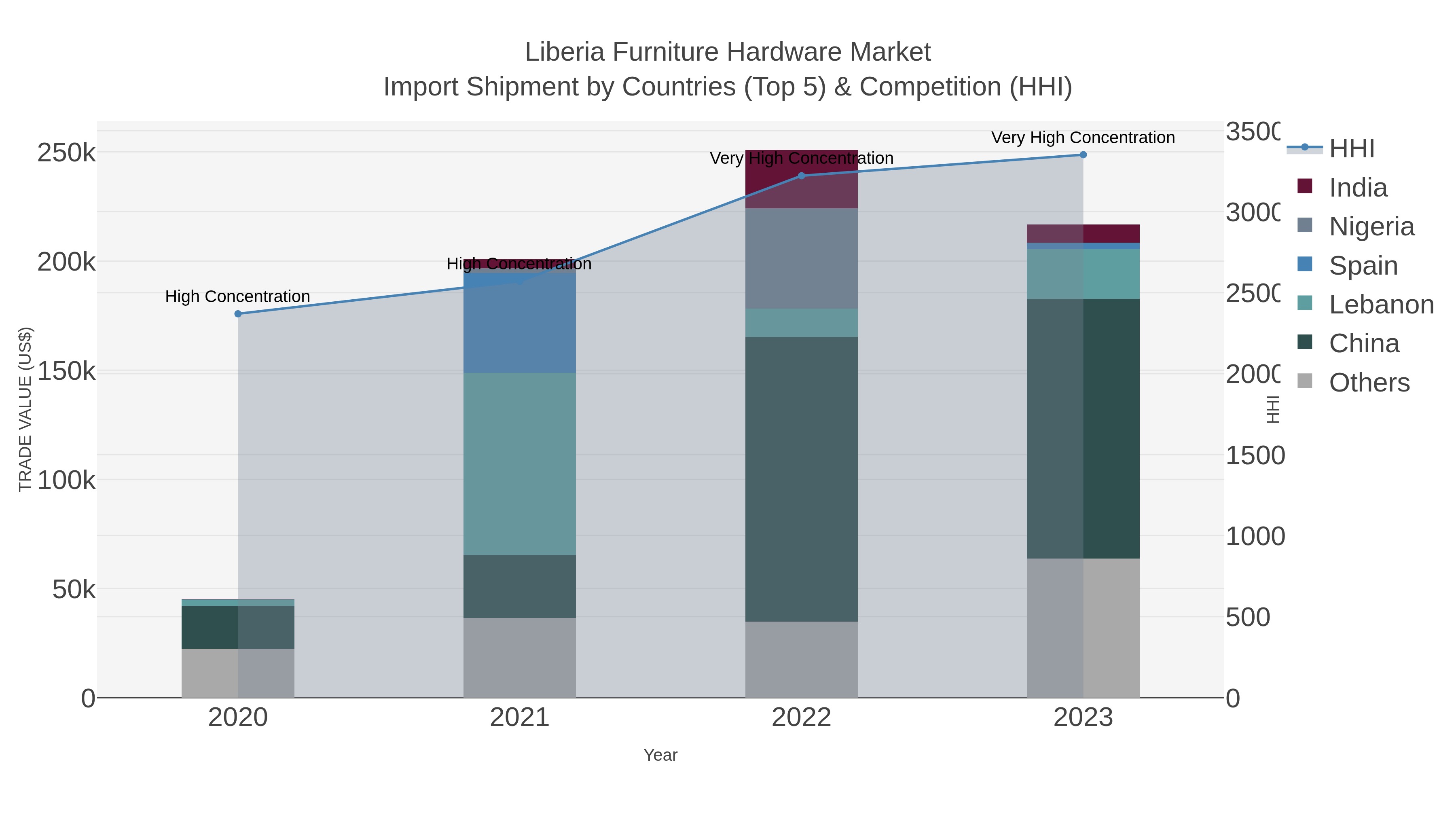Click the 150k y-axis tick label

tap(67, 371)
